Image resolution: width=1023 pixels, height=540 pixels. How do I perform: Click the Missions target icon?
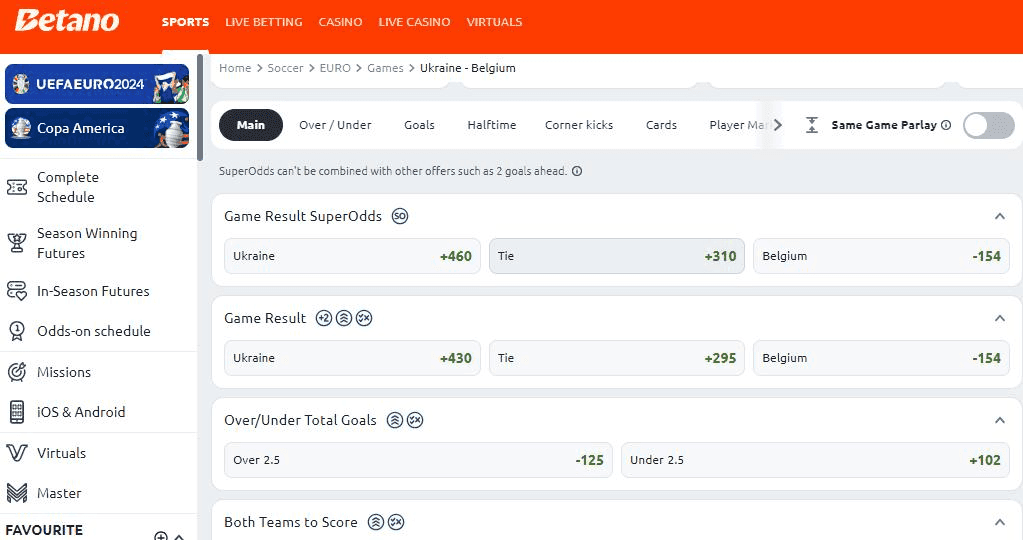(x=17, y=372)
